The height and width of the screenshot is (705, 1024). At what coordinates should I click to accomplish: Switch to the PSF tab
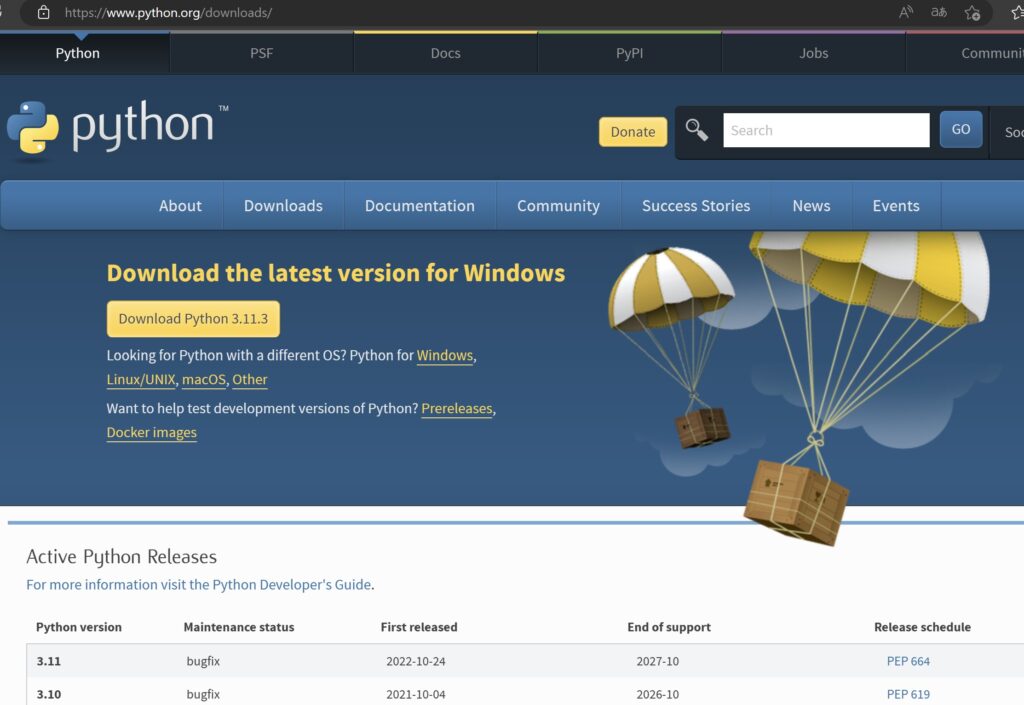coord(261,53)
